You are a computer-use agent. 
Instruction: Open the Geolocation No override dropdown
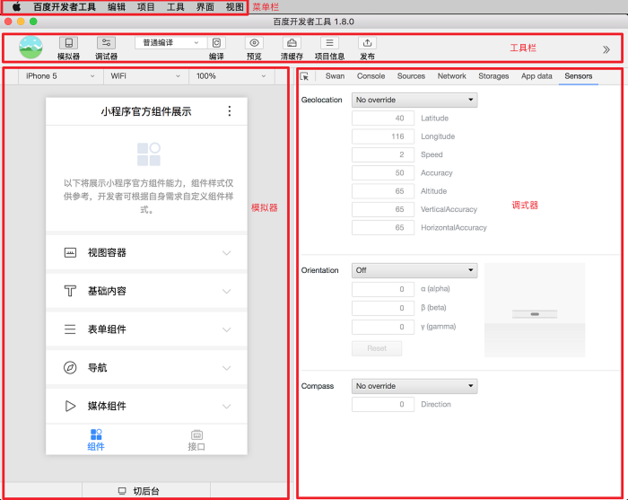(414, 100)
